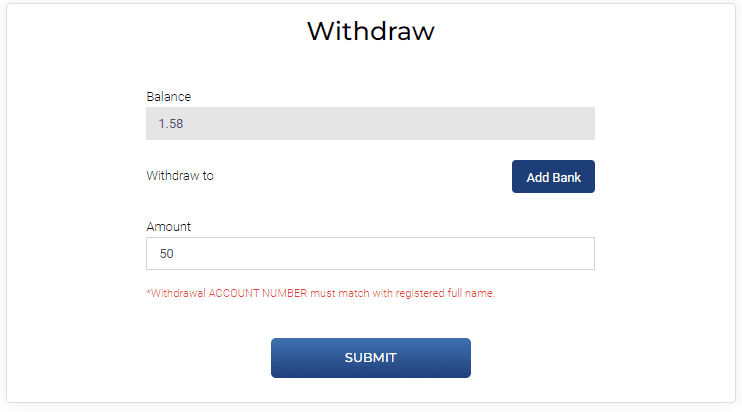Add a bank for withdrawal

(553, 176)
